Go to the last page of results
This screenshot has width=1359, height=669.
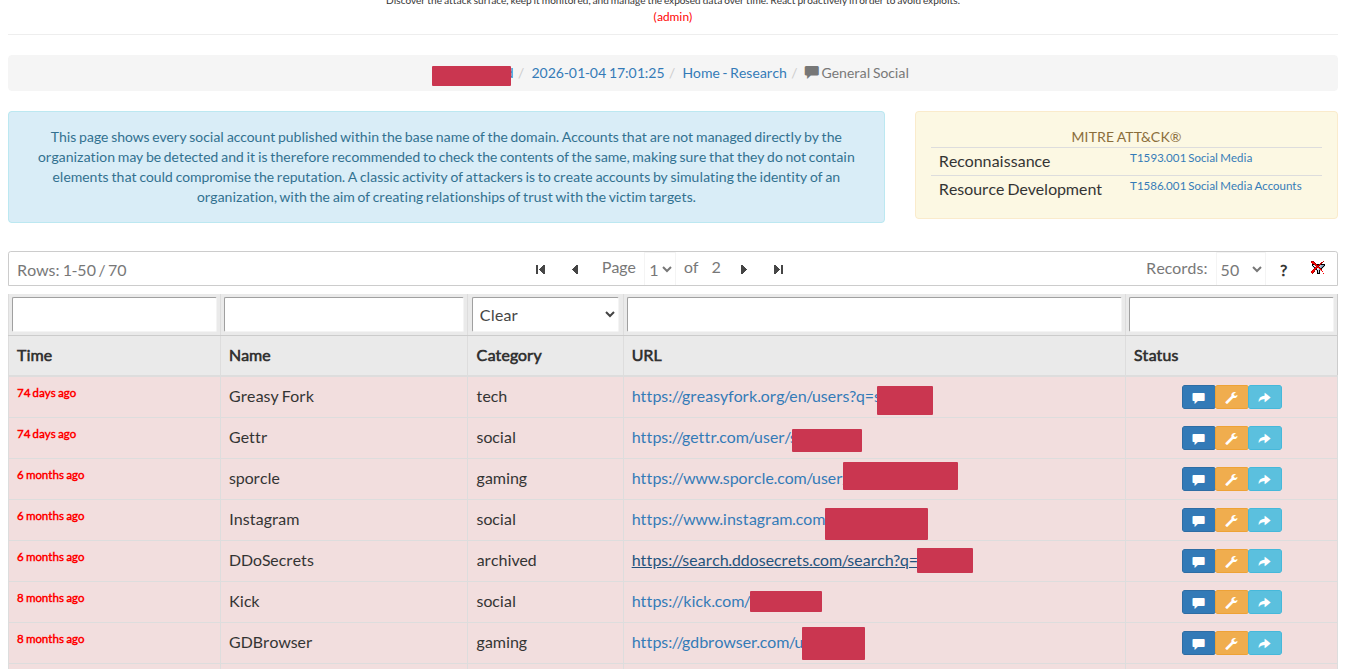pyautogui.click(x=778, y=269)
